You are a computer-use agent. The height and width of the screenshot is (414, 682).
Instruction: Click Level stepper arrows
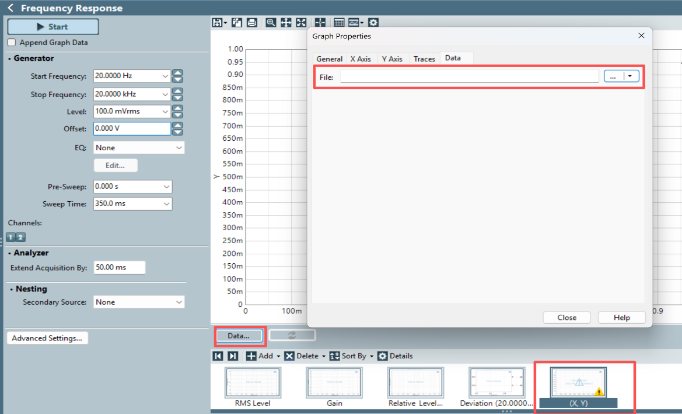[177, 111]
